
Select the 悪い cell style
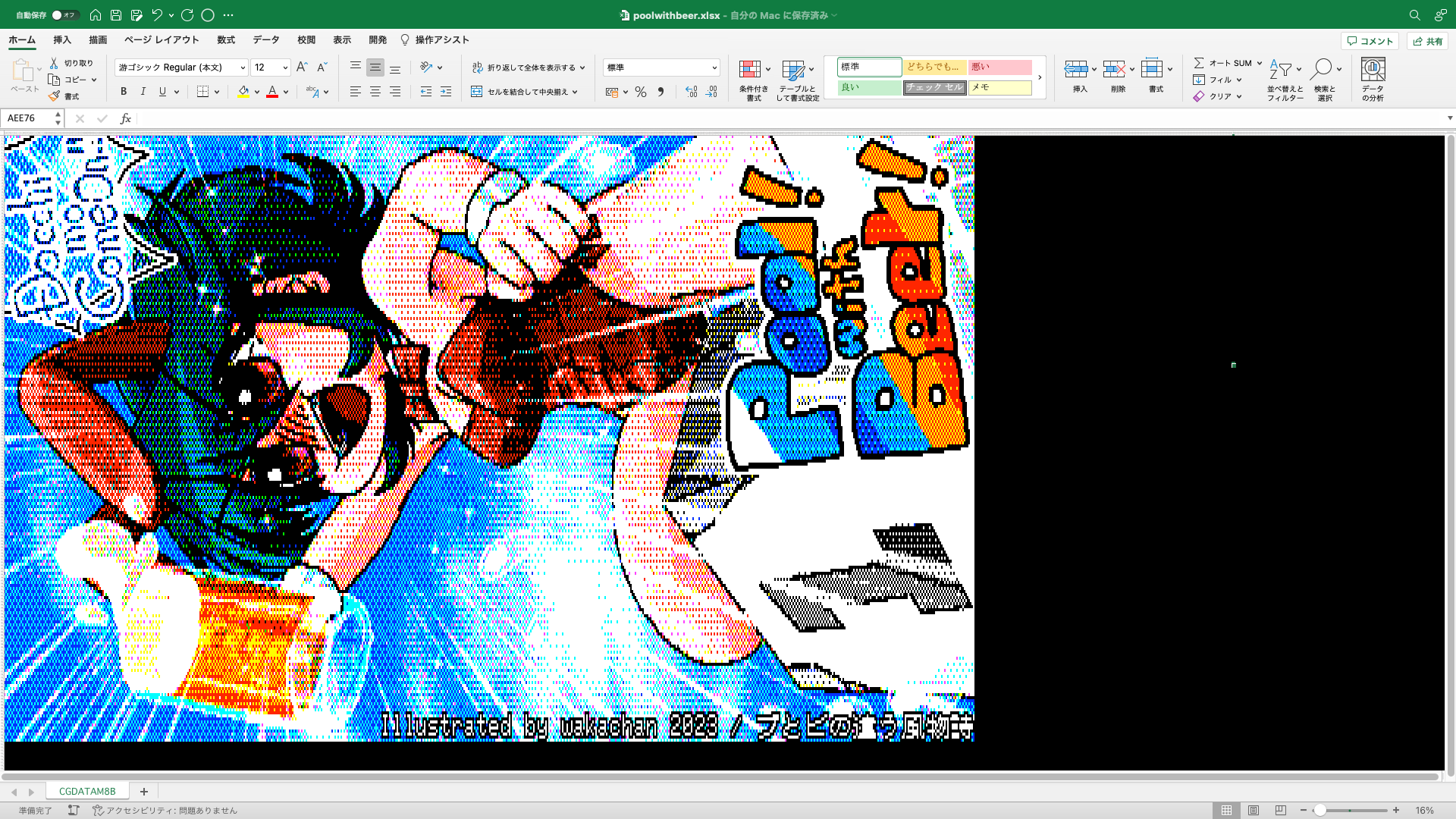999,67
